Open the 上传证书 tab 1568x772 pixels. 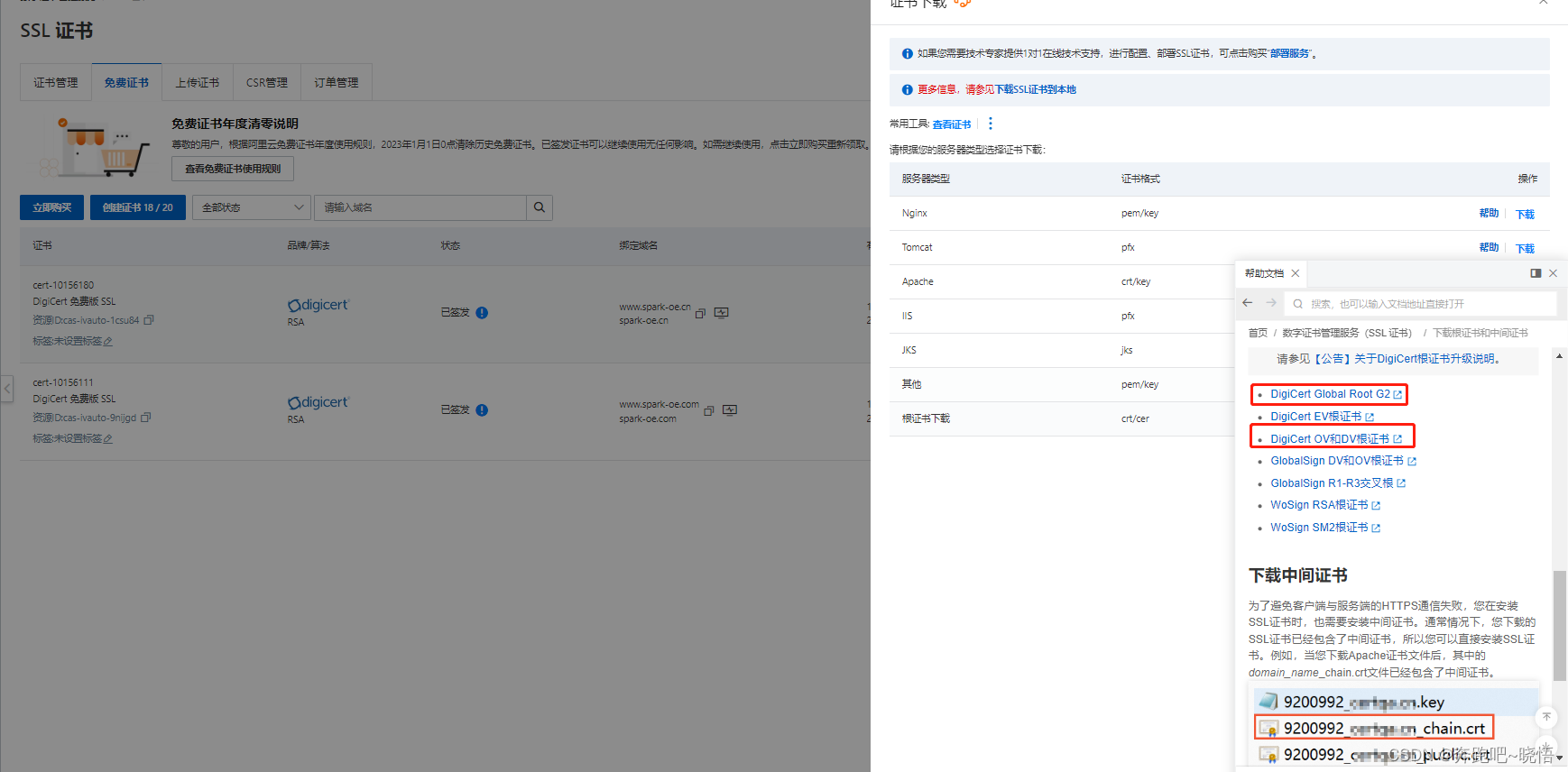pyautogui.click(x=197, y=82)
